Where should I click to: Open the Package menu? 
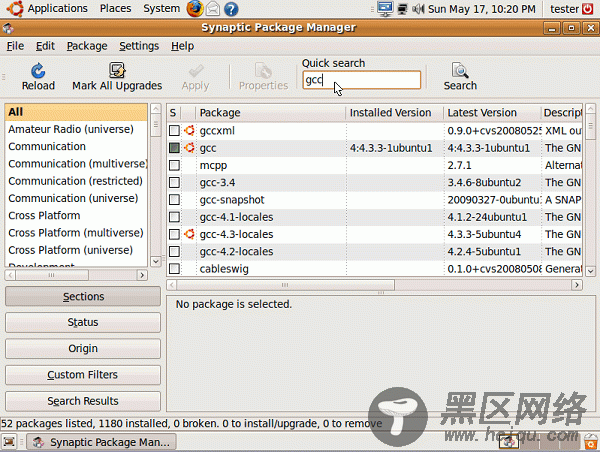(x=87, y=46)
